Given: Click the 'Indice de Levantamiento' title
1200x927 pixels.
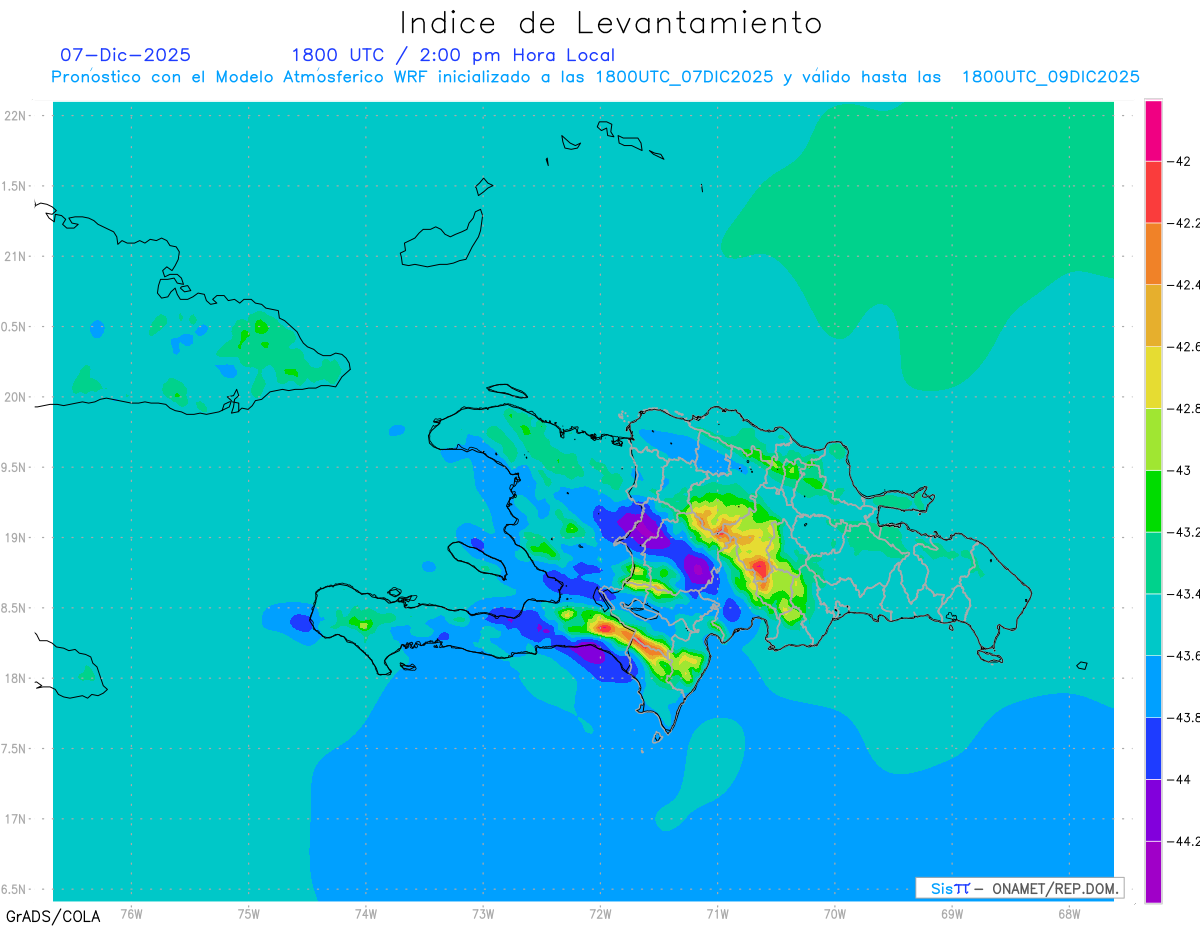Looking at the screenshot, I should click(611, 23).
